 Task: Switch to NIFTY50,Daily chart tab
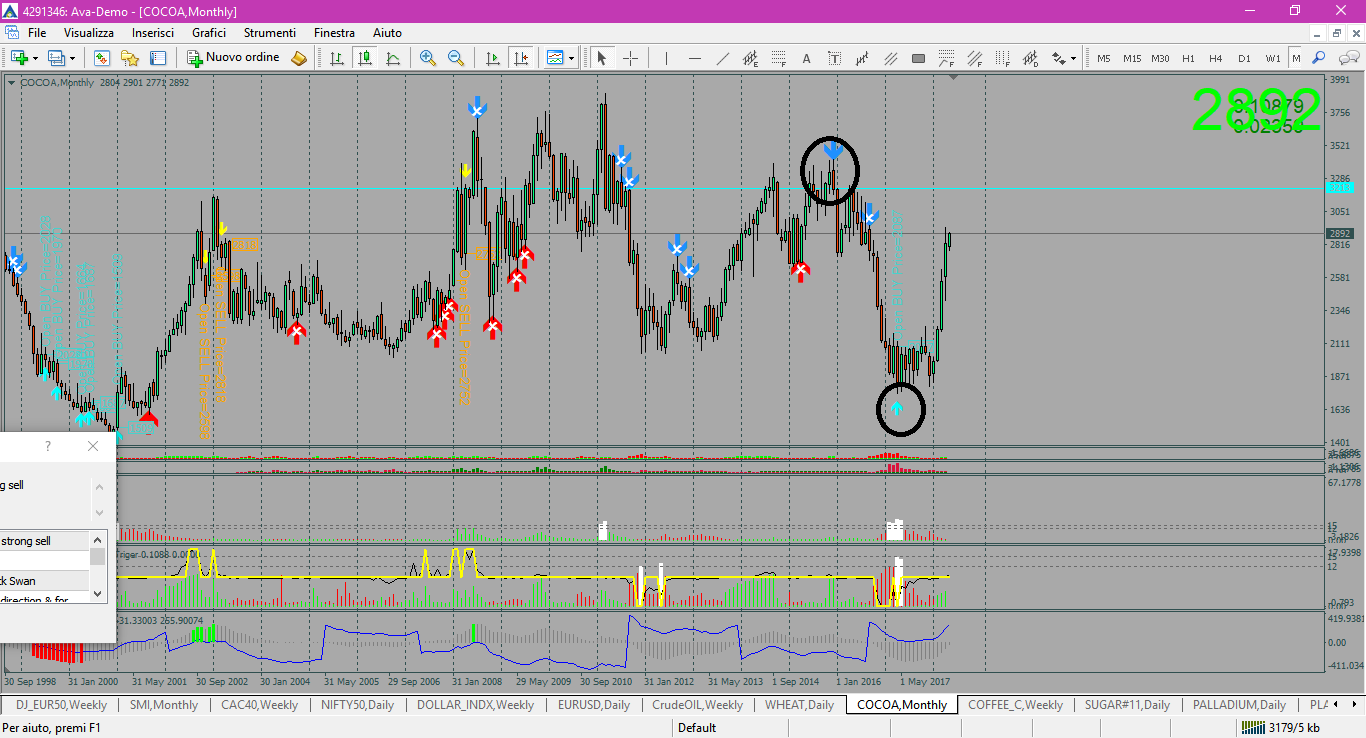pyautogui.click(x=358, y=705)
